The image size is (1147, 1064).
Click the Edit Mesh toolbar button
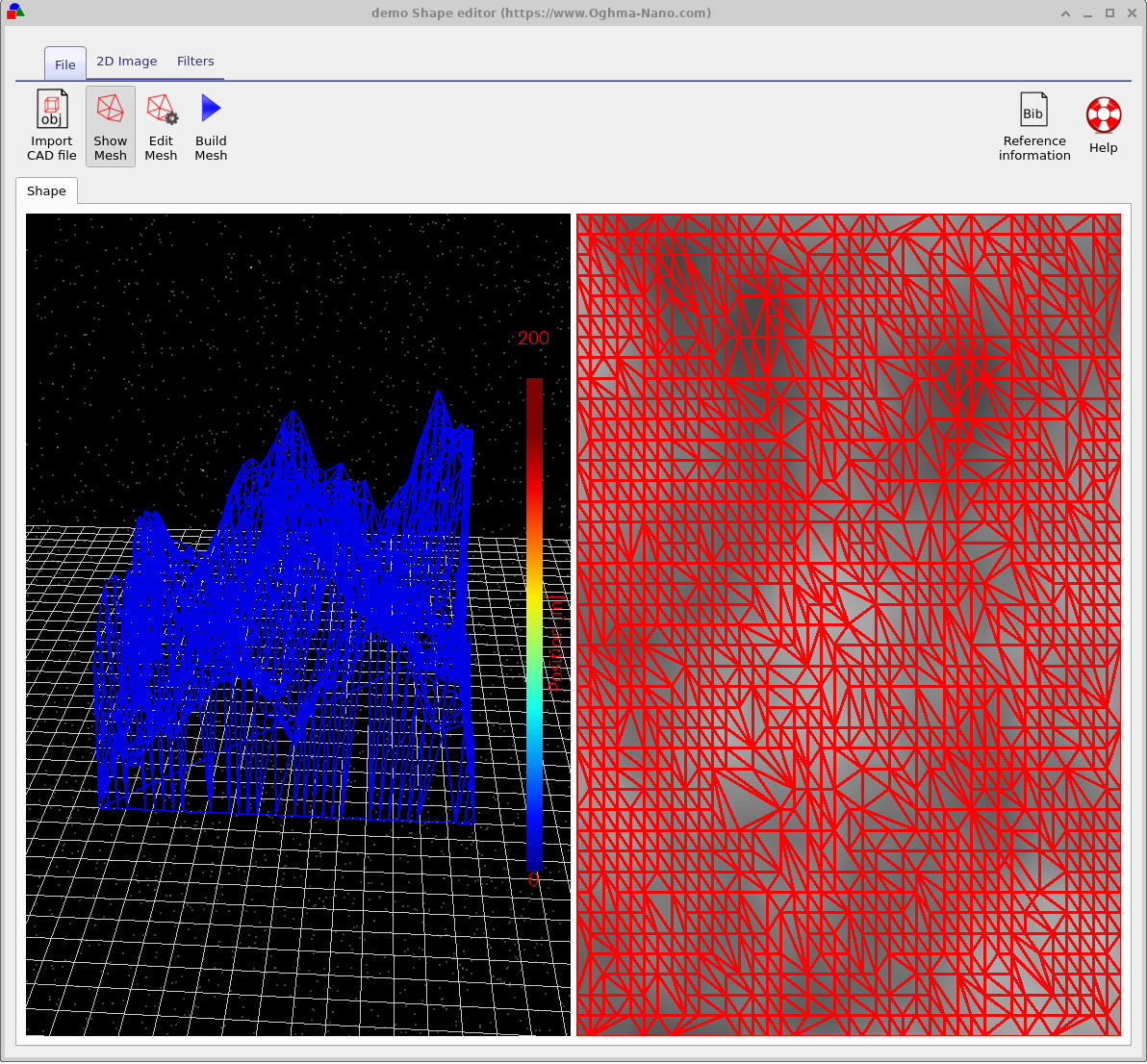pos(161,126)
